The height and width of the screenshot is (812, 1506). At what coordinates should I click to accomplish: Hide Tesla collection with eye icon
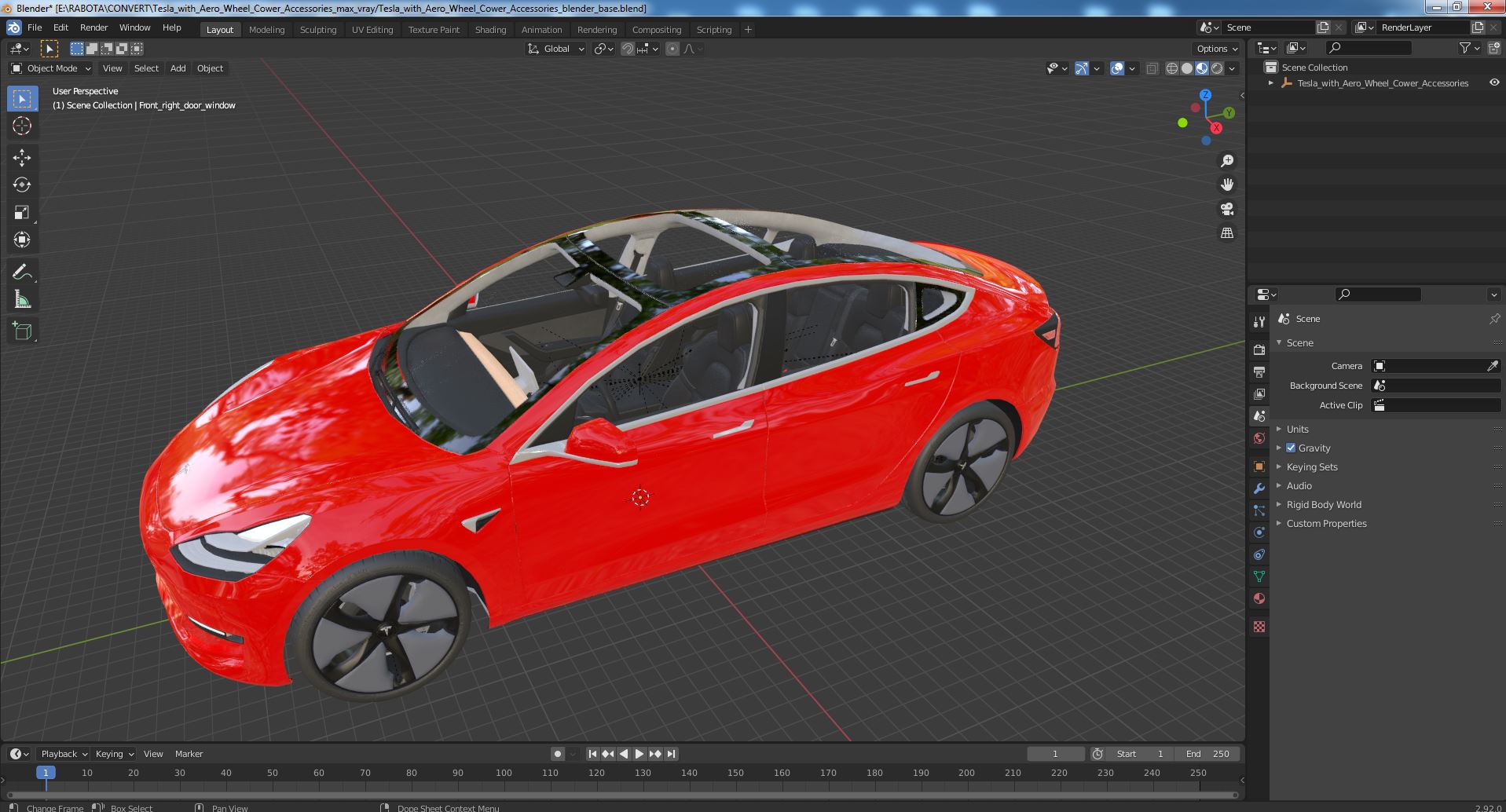[1494, 82]
